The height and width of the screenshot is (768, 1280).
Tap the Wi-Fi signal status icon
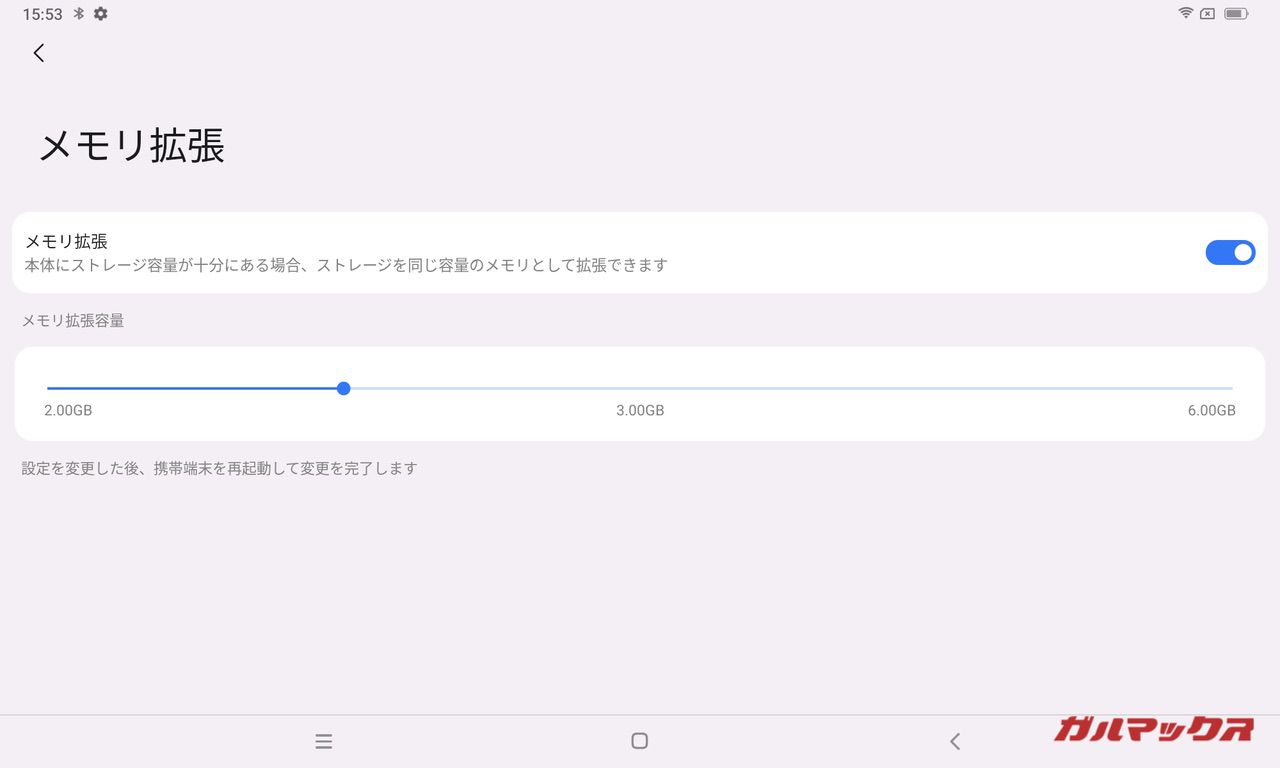click(1186, 14)
